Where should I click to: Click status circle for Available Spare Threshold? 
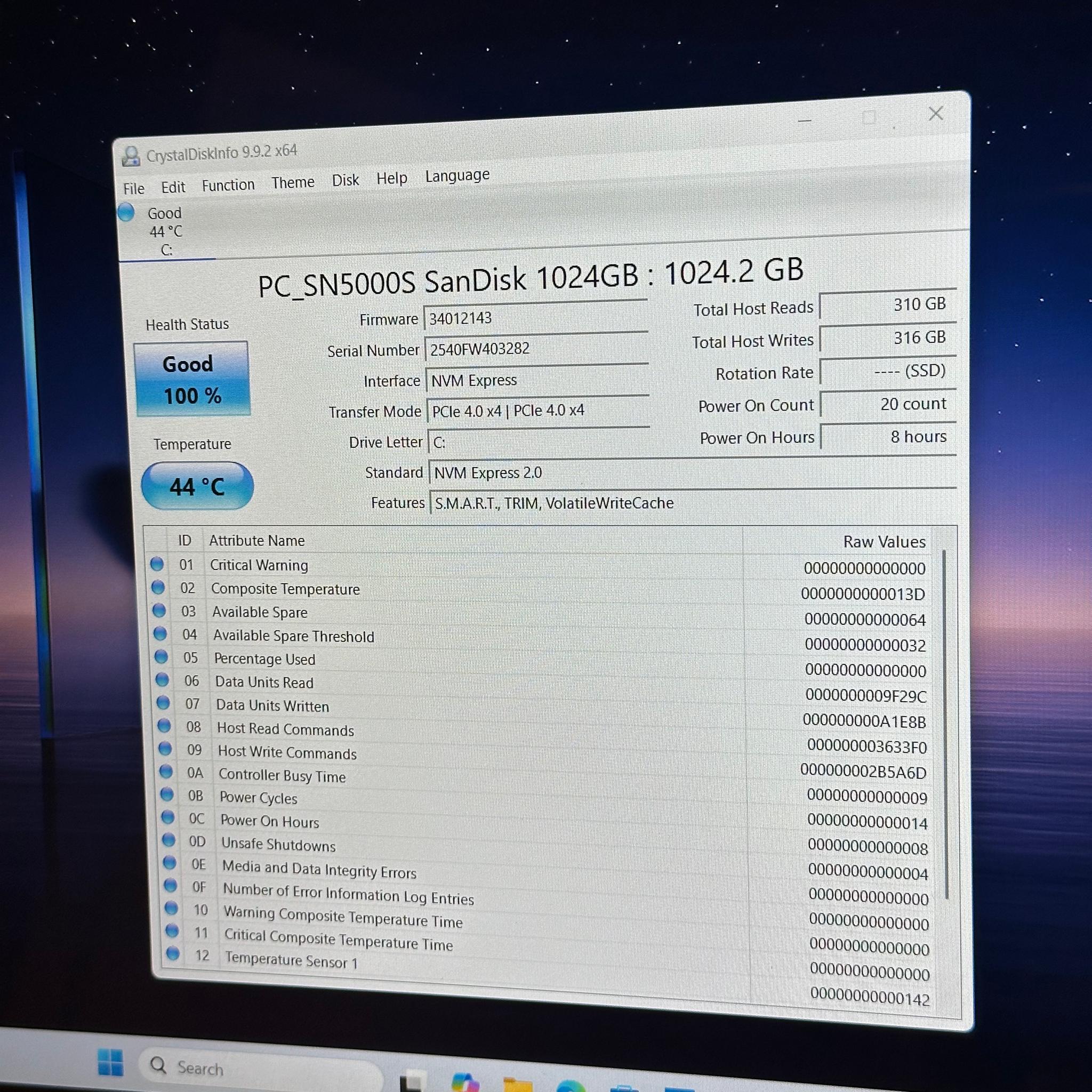[160, 633]
